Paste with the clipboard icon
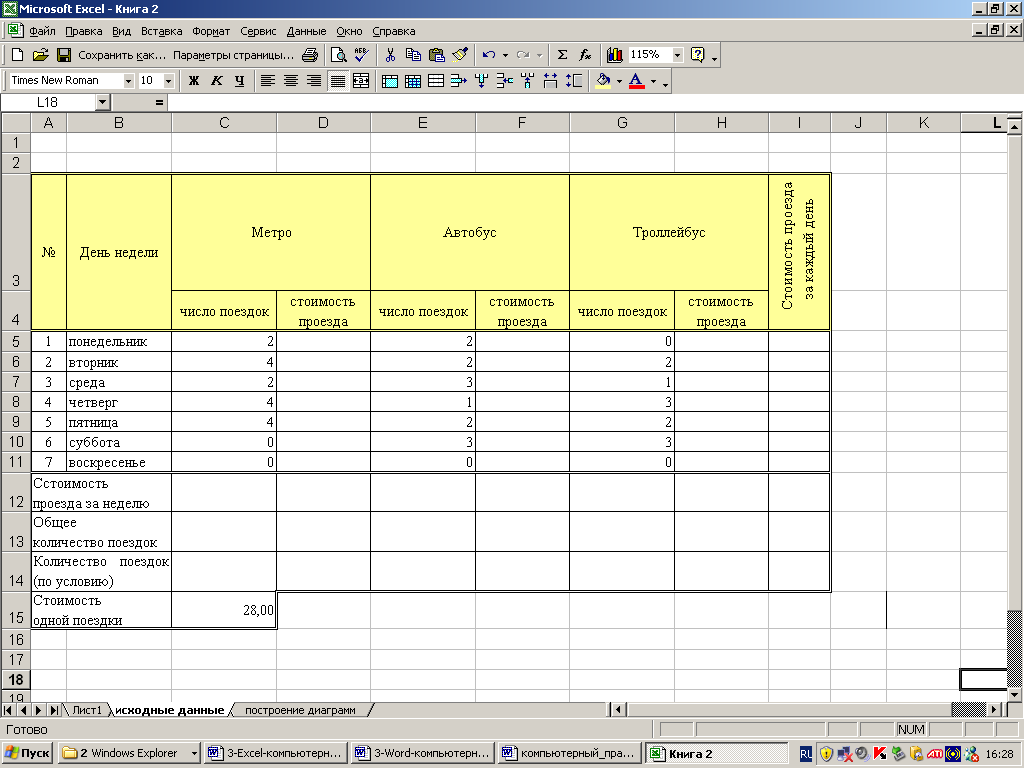This screenshot has width=1024, height=768. click(x=437, y=55)
